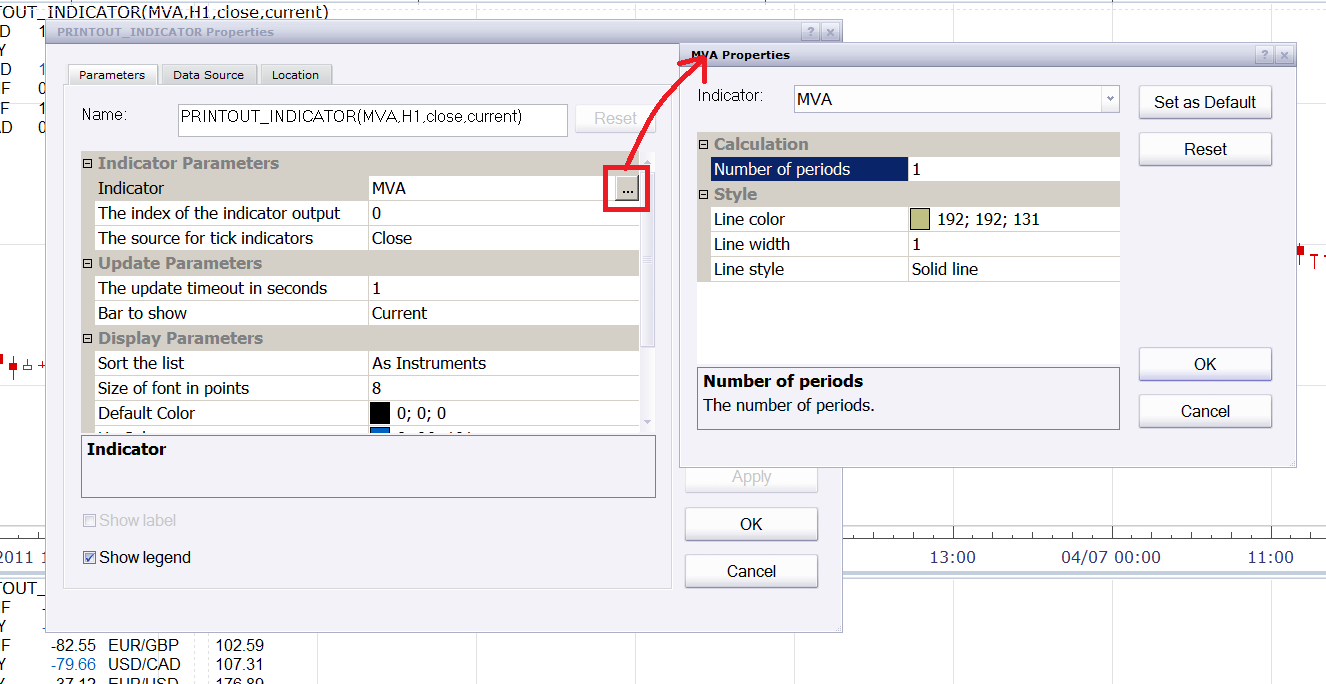Image resolution: width=1326 pixels, height=684 pixels.
Task: Collapse the Indicator Parameters section
Action: click(x=87, y=163)
